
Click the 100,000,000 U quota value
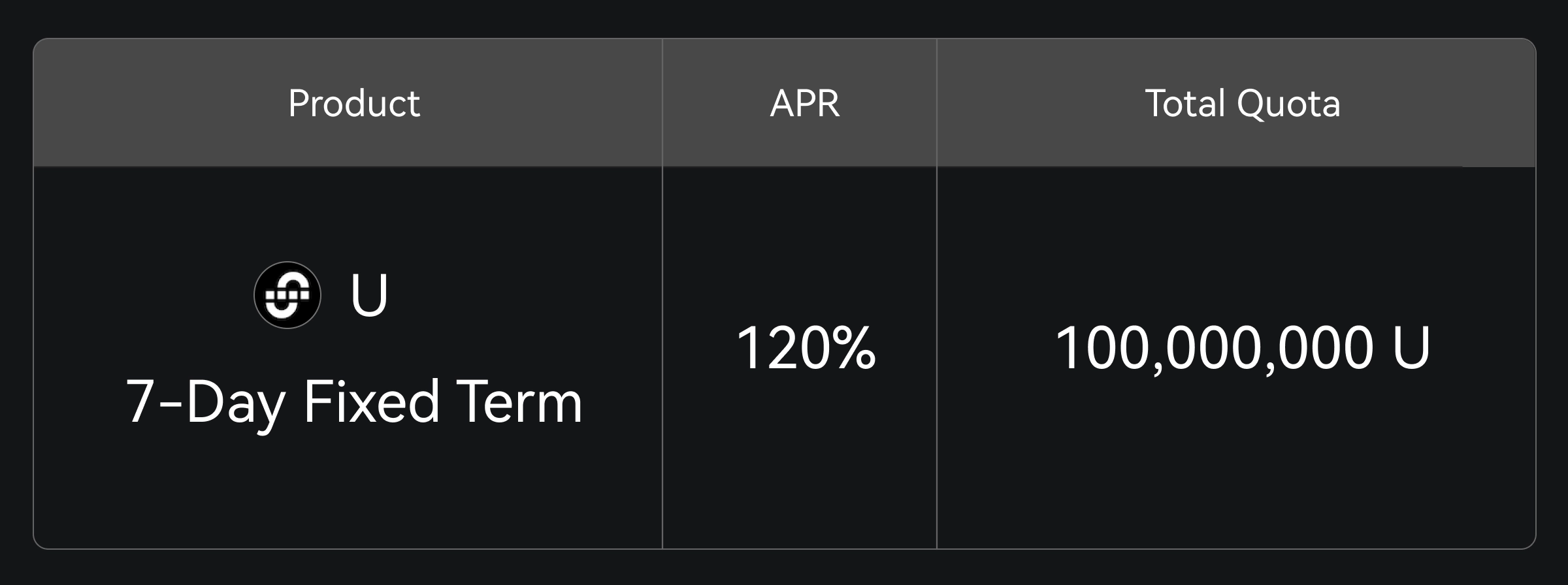click(1243, 349)
